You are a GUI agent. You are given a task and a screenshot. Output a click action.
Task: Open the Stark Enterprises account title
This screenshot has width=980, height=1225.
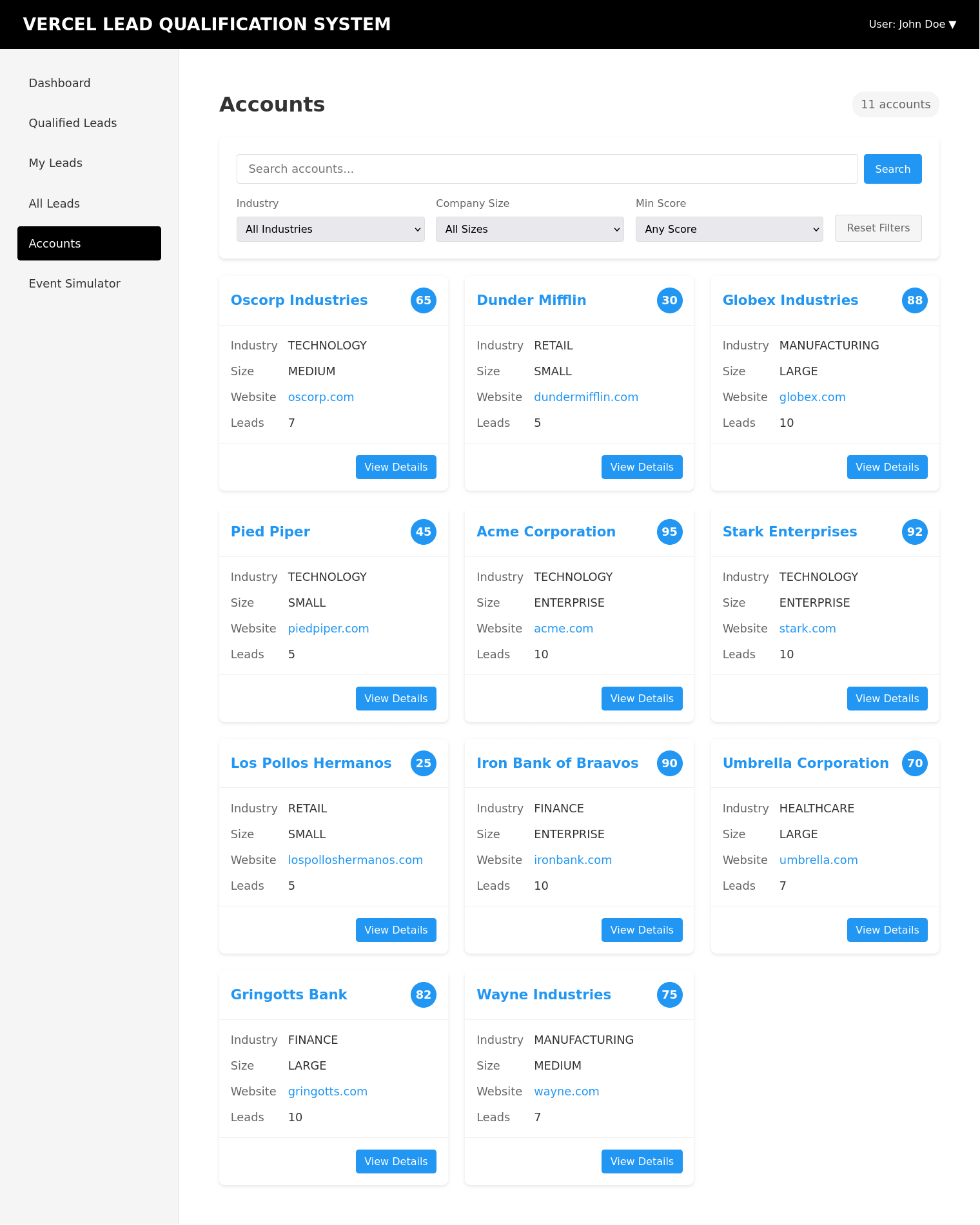coord(790,532)
